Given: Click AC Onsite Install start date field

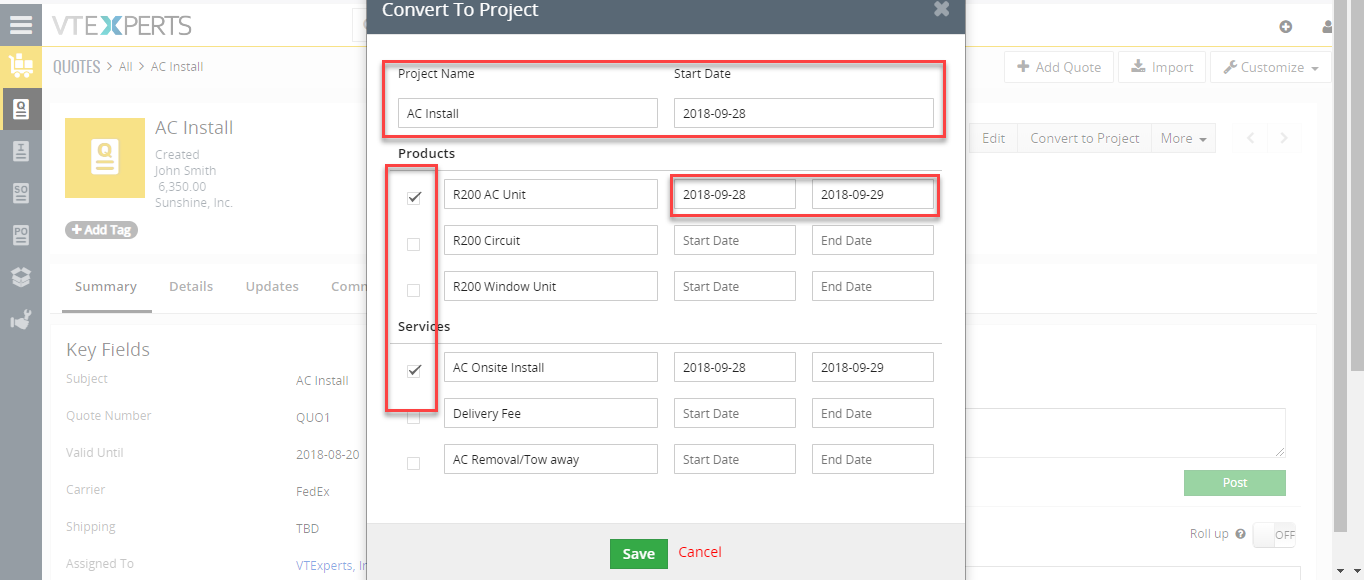Looking at the screenshot, I should pyautogui.click(x=735, y=367).
